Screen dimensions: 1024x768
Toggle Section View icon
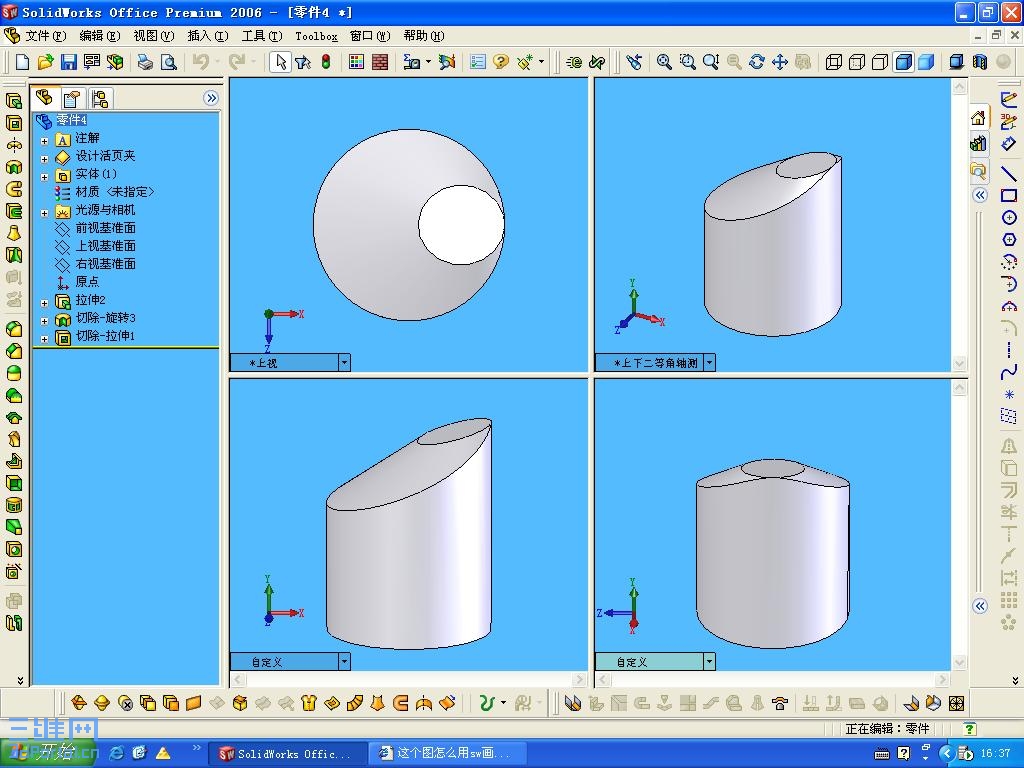click(980, 62)
